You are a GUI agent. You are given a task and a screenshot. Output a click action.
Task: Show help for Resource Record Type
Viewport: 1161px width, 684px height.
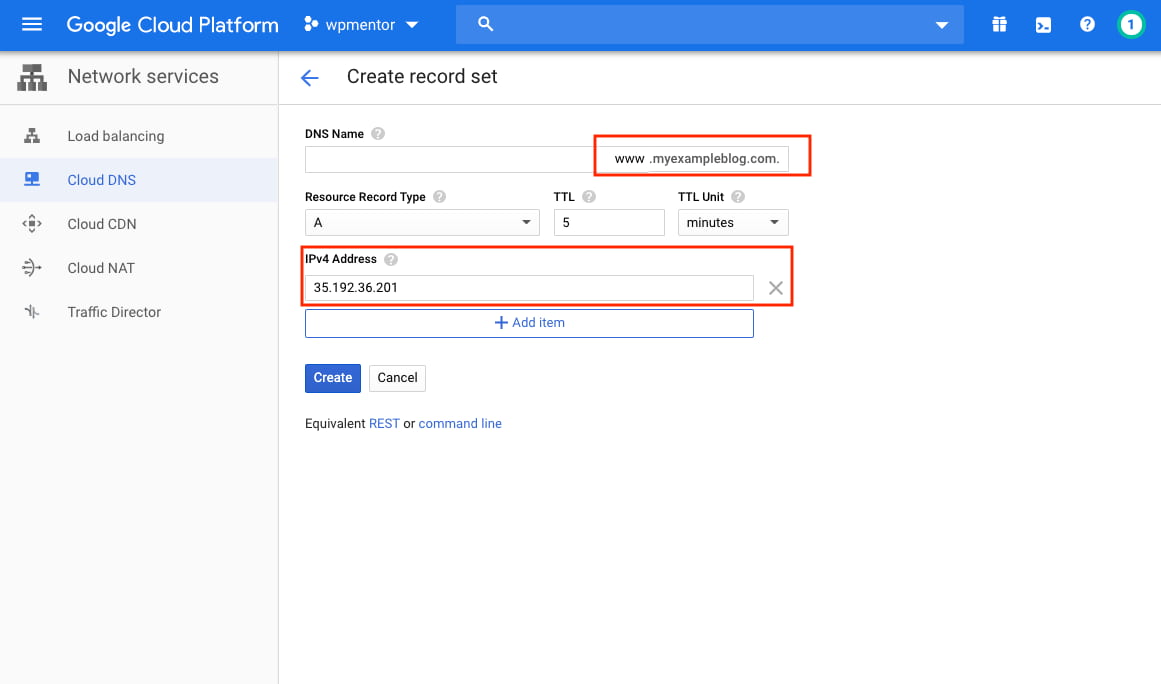(x=439, y=197)
